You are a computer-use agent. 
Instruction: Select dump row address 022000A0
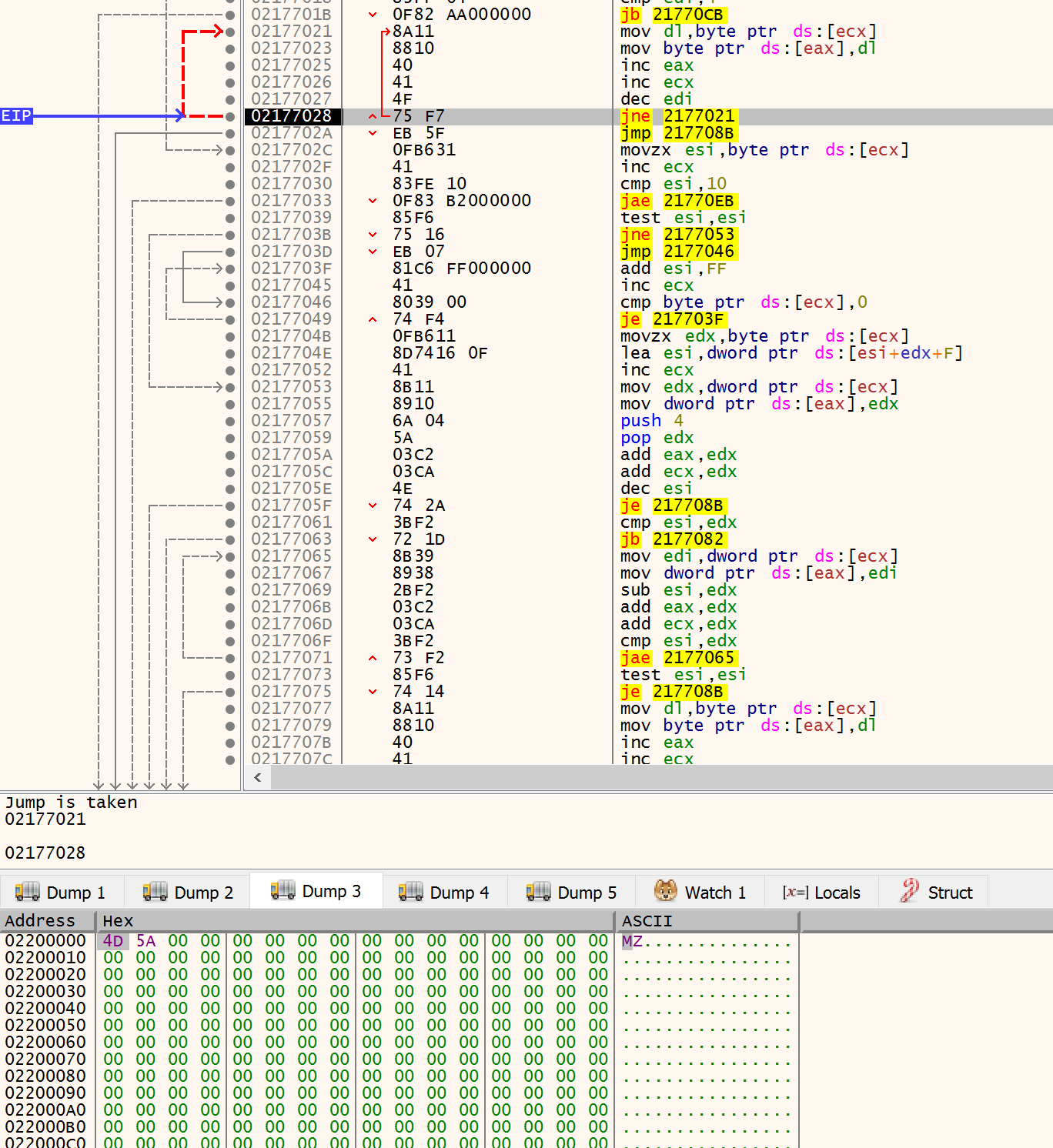click(45, 1110)
